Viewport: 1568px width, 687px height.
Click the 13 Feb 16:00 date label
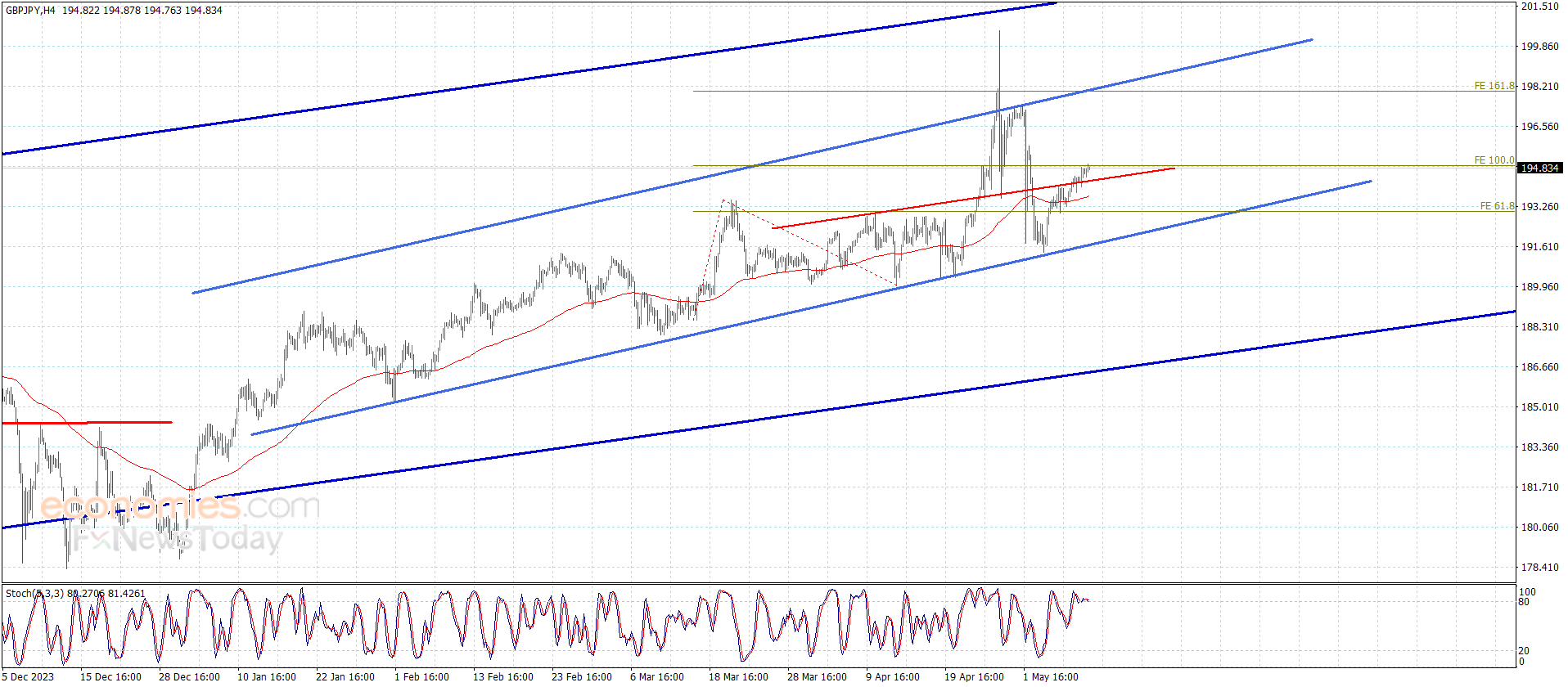point(503,677)
